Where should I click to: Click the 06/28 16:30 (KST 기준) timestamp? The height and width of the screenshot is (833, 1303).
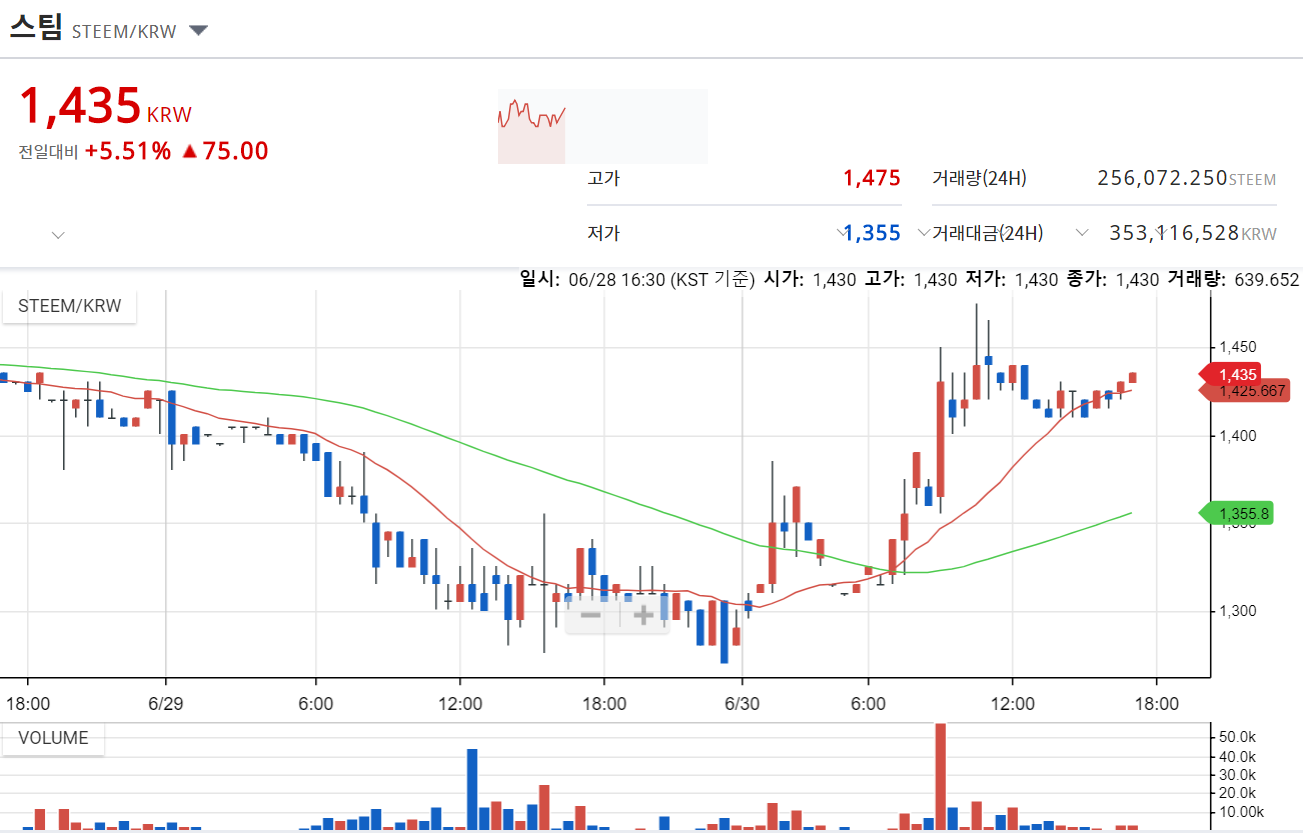tap(661, 280)
